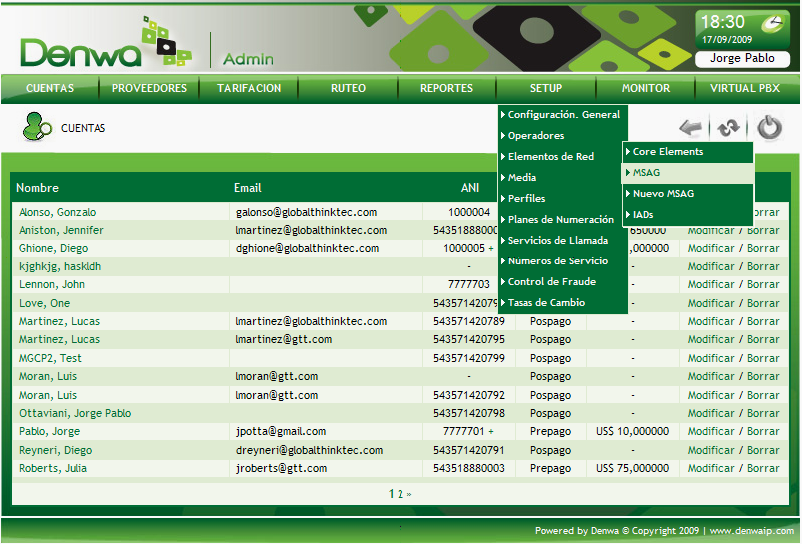The image size is (802, 544).
Task: Open the TARIFACION navigation tab
Action: tap(249, 89)
